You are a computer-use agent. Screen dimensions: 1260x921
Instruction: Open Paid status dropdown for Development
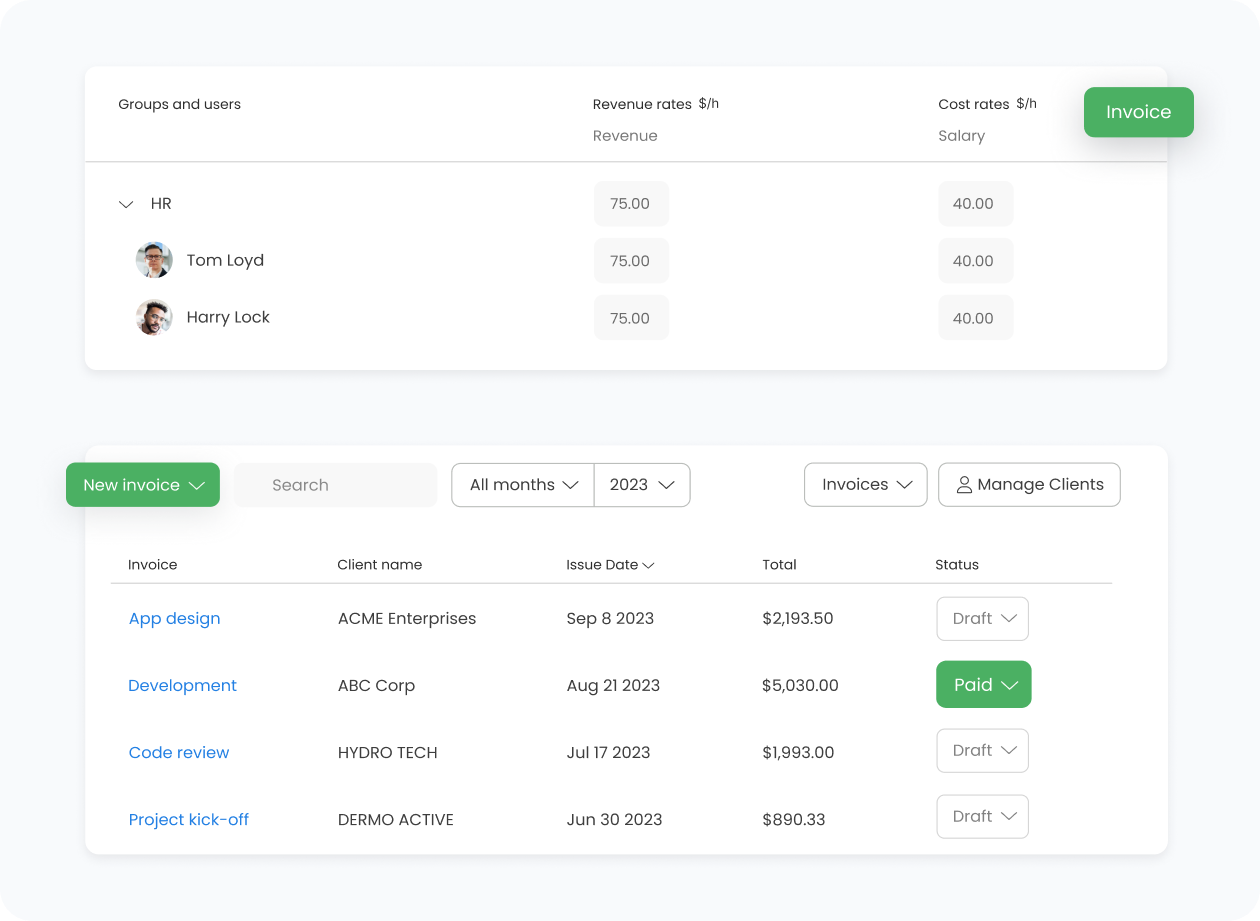983,685
